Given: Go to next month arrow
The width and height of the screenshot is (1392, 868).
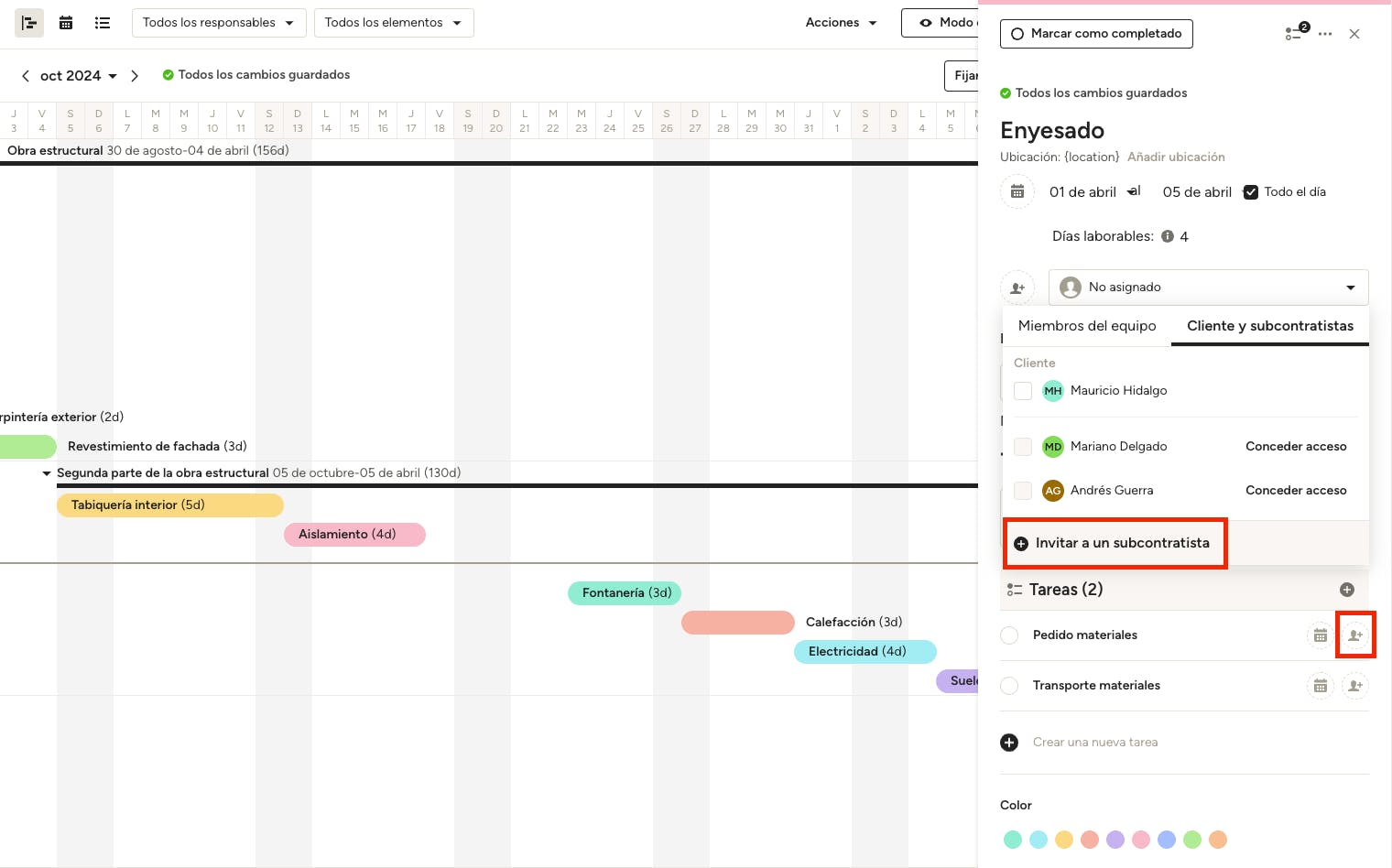Looking at the screenshot, I should [x=135, y=76].
